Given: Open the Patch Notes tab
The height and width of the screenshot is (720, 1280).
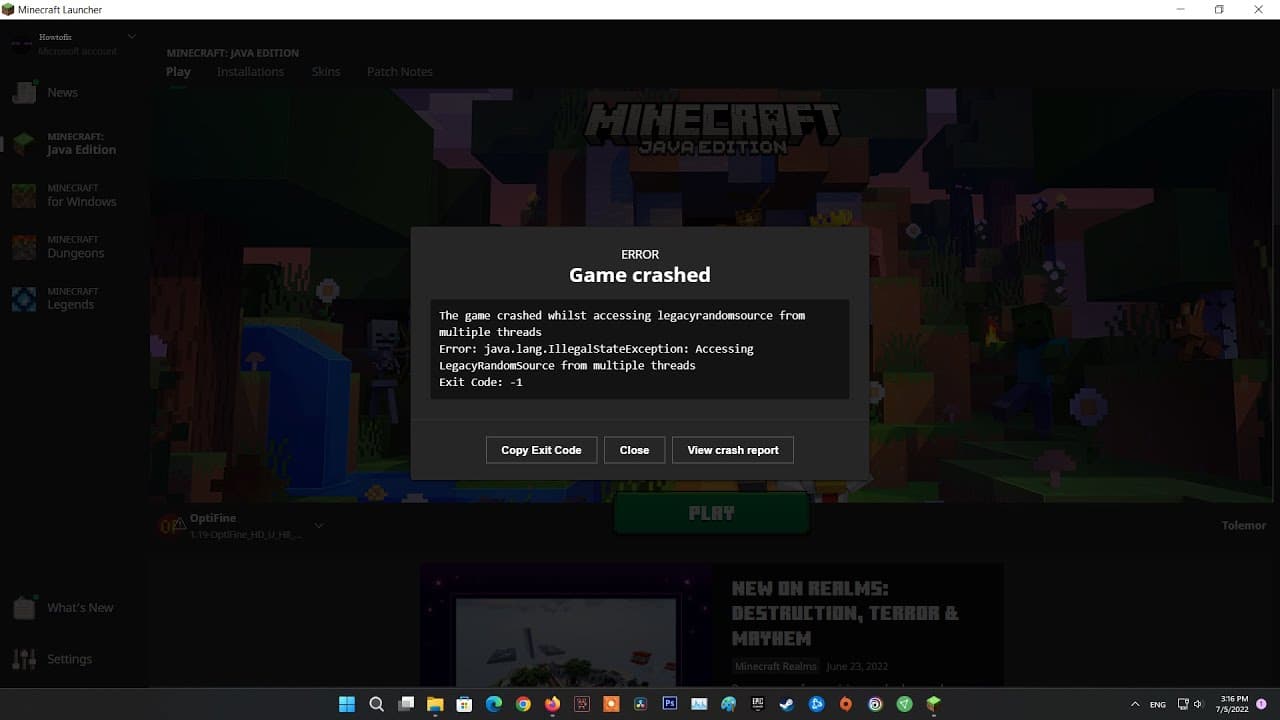Looking at the screenshot, I should pos(400,72).
